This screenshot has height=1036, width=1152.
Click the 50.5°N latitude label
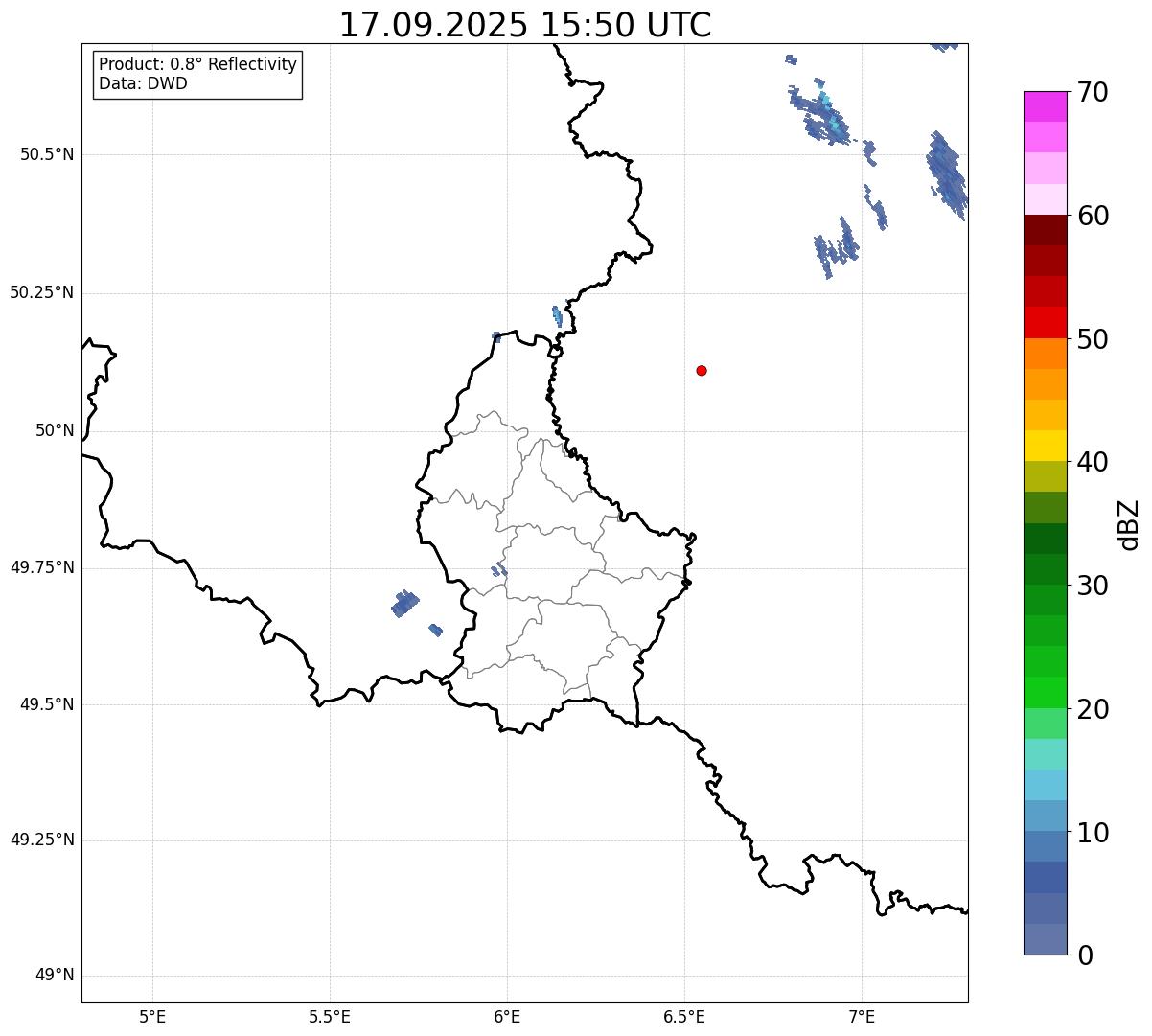coord(46,154)
